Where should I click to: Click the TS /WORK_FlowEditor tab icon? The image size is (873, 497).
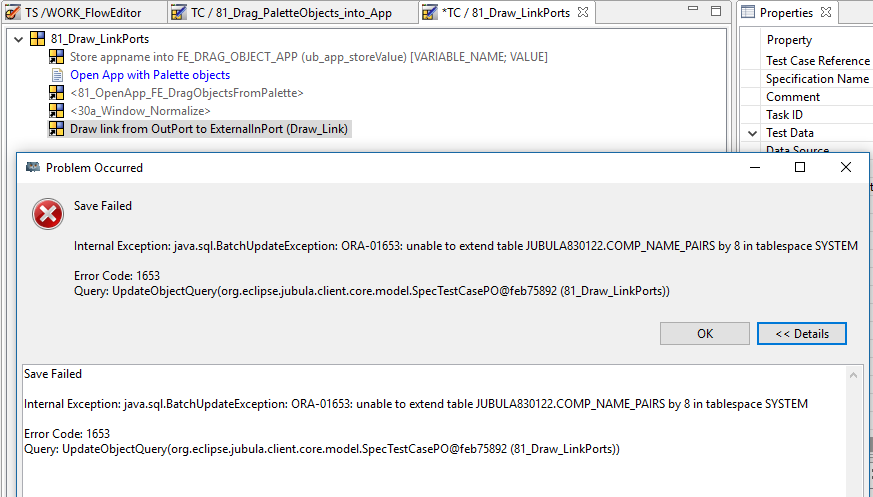pyautogui.click(x=12, y=12)
